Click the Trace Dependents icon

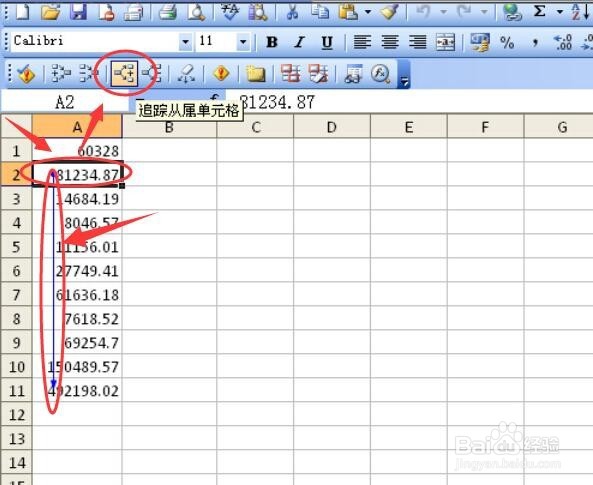point(124,73)
